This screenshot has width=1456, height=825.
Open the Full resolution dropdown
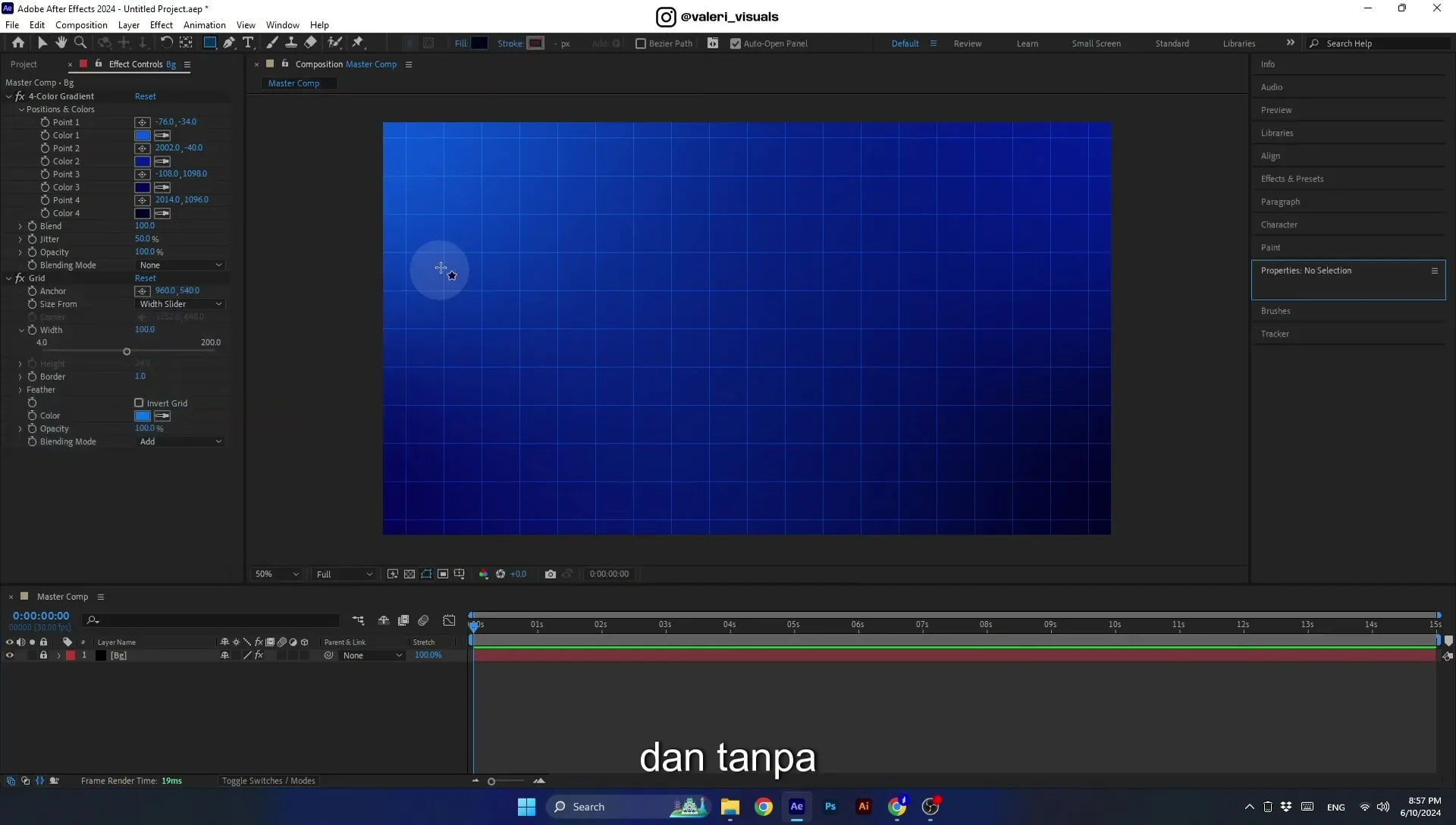[x=344, y=574]
